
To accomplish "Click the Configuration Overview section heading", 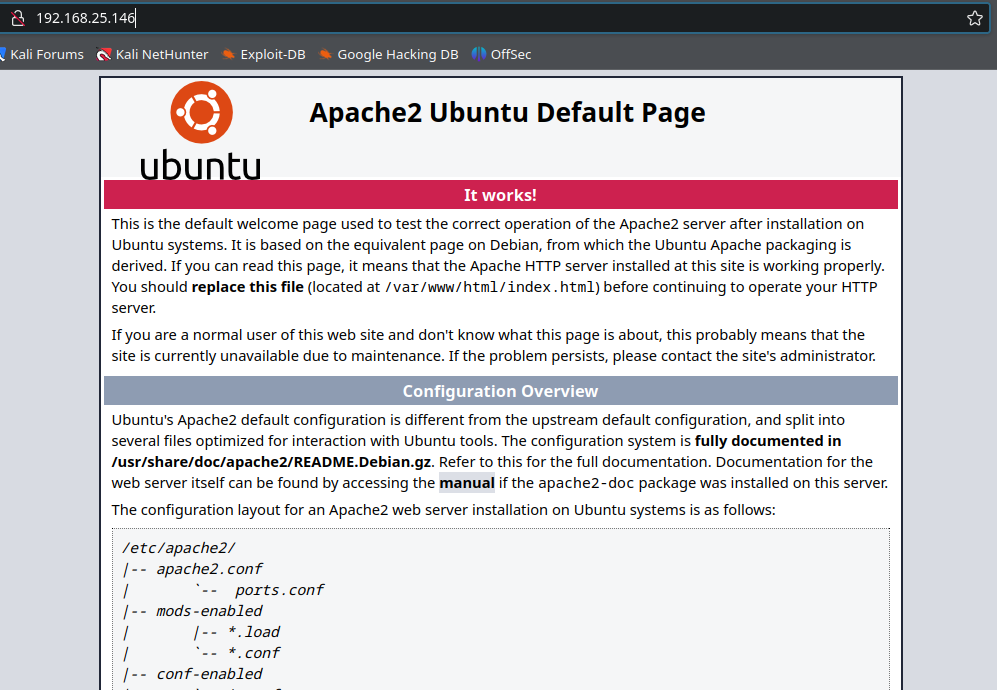I will click(x=500, y=391).
